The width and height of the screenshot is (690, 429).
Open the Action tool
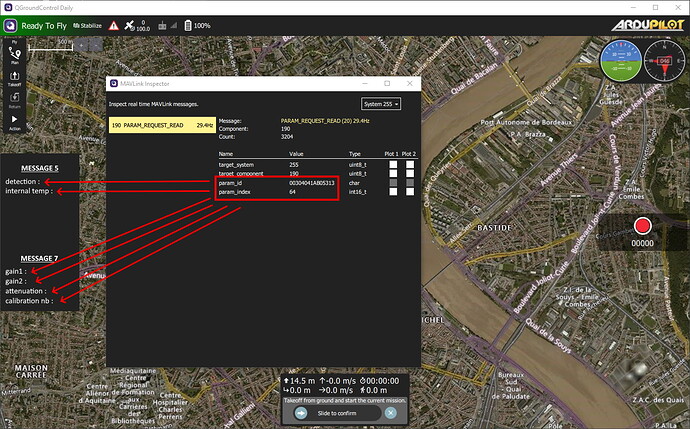[x=15, y=122]
